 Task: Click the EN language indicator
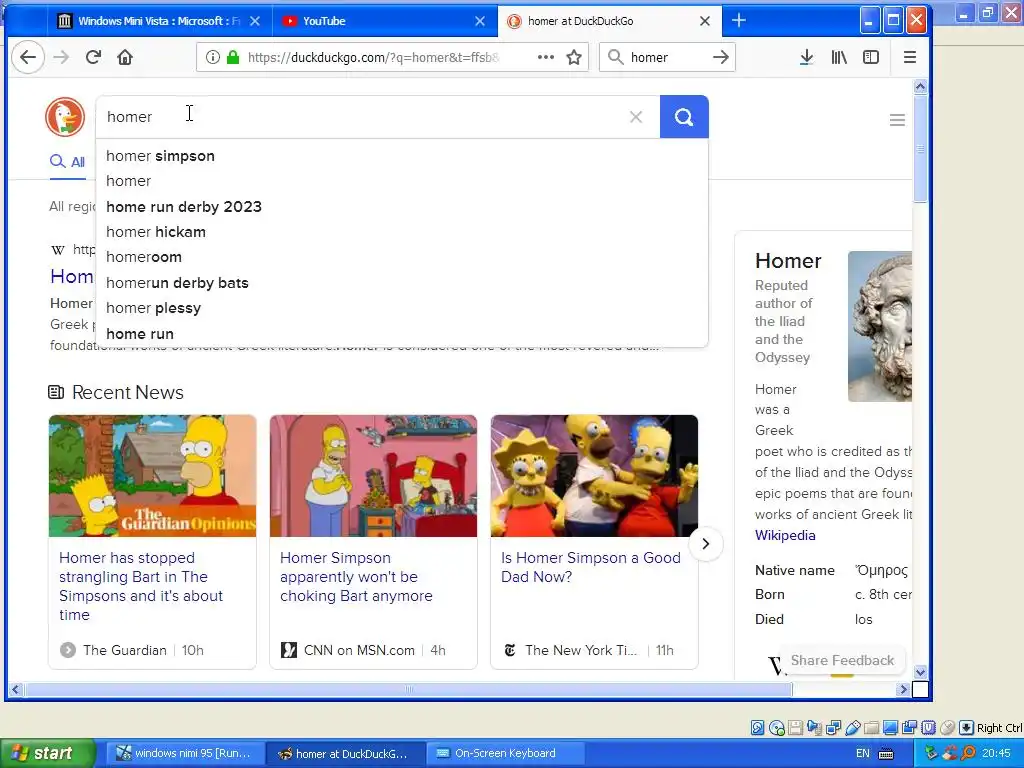click(862, 753)
